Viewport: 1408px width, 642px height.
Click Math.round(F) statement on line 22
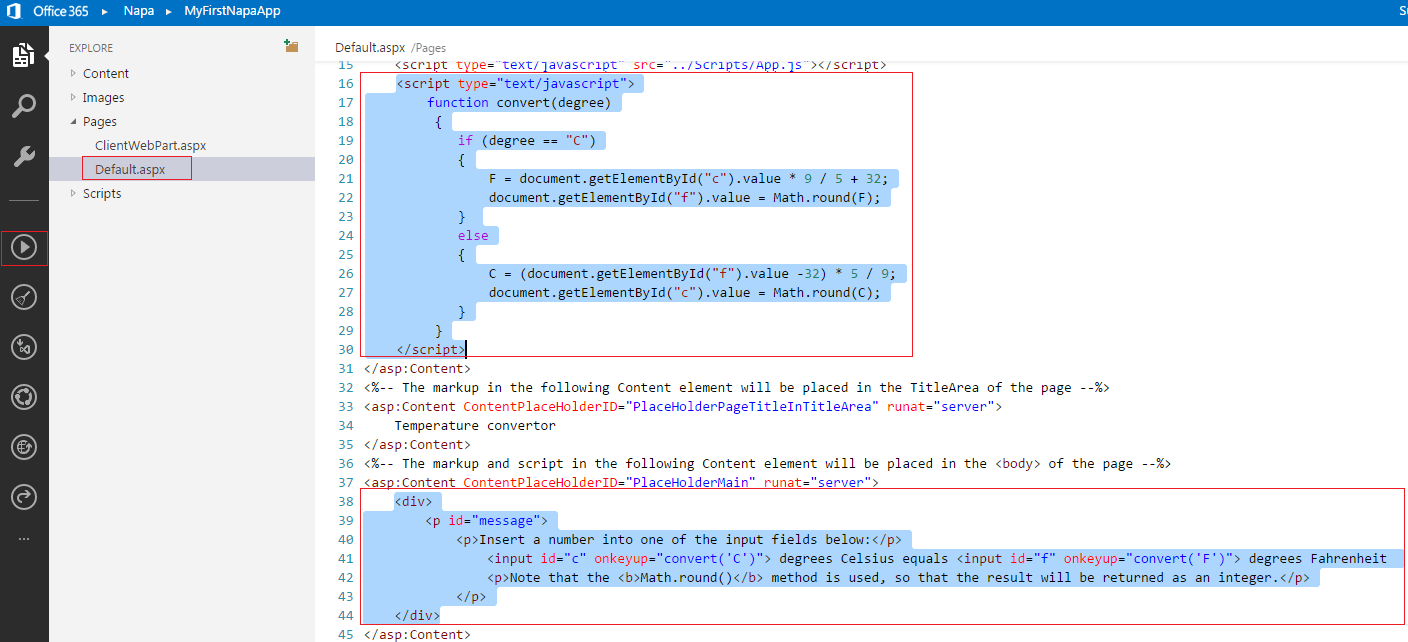pos(826,197)
